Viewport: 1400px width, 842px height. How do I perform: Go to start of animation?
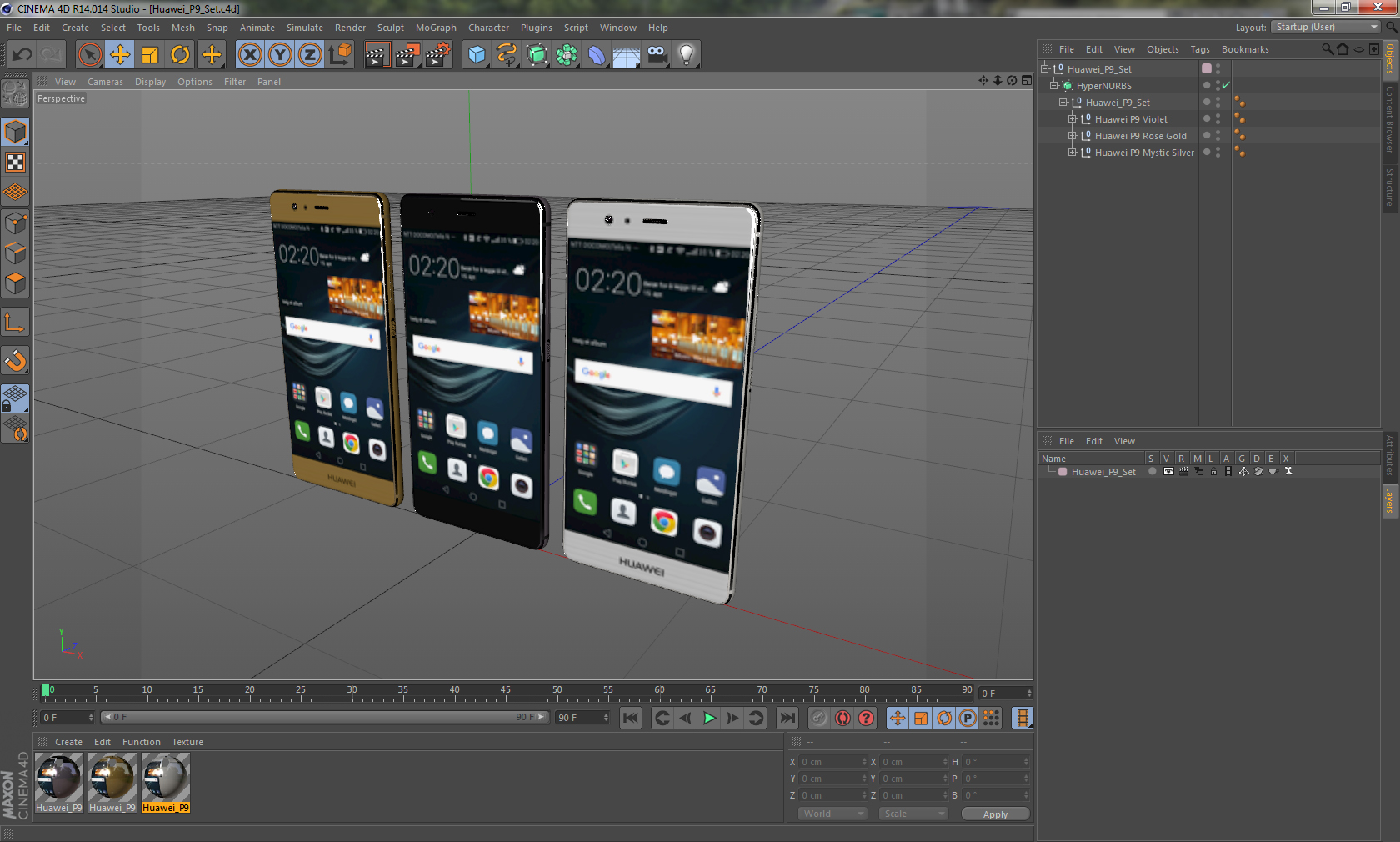pyautogui.click(x=631, y=718)
